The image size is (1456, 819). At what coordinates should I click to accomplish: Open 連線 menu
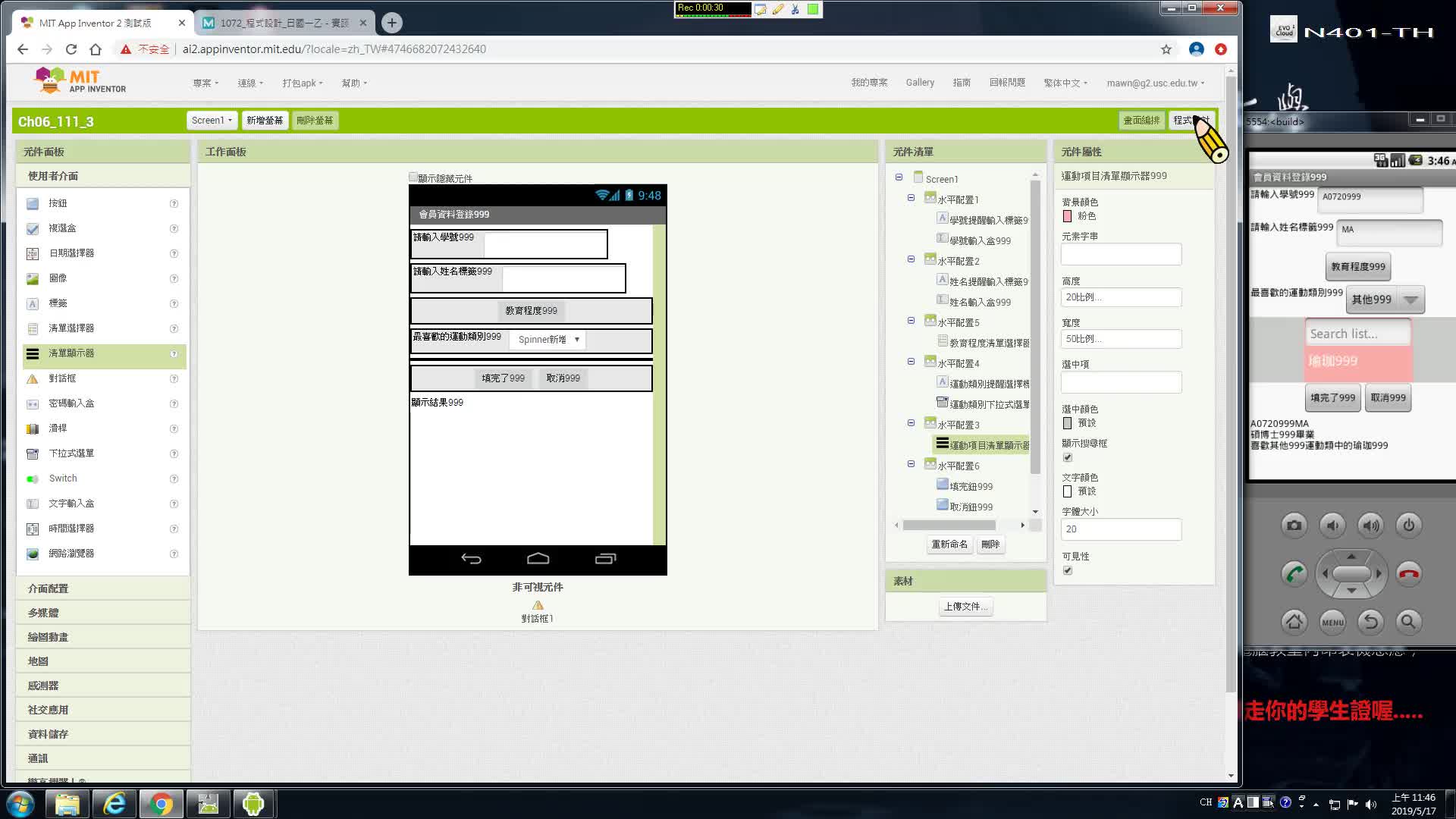250,83
